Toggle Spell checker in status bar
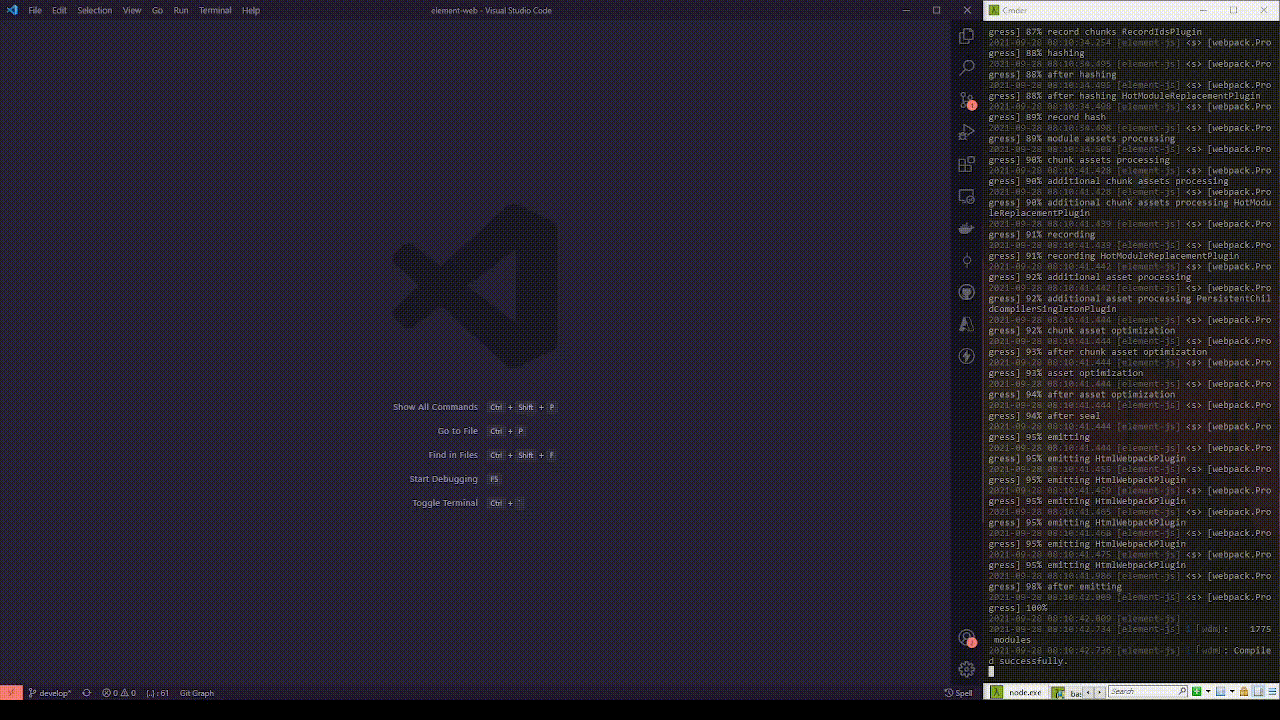The width and height of the screenshot is (1280, 720). tap(958, 692)
